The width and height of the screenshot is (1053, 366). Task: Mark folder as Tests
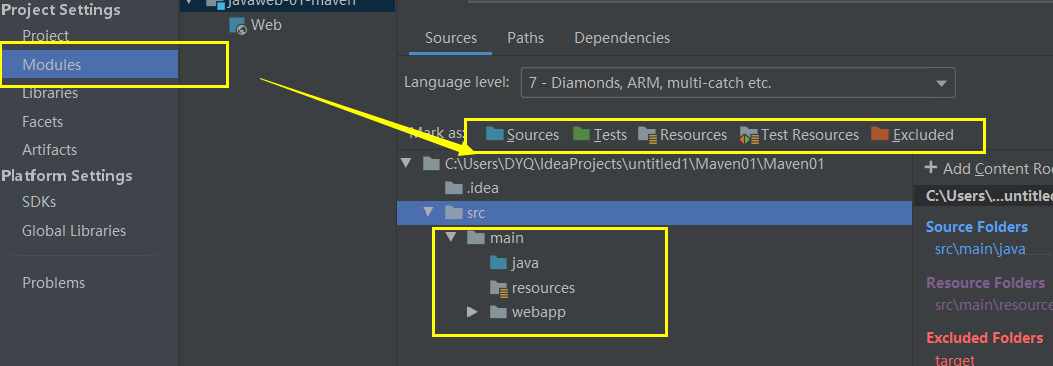[600, 135]
